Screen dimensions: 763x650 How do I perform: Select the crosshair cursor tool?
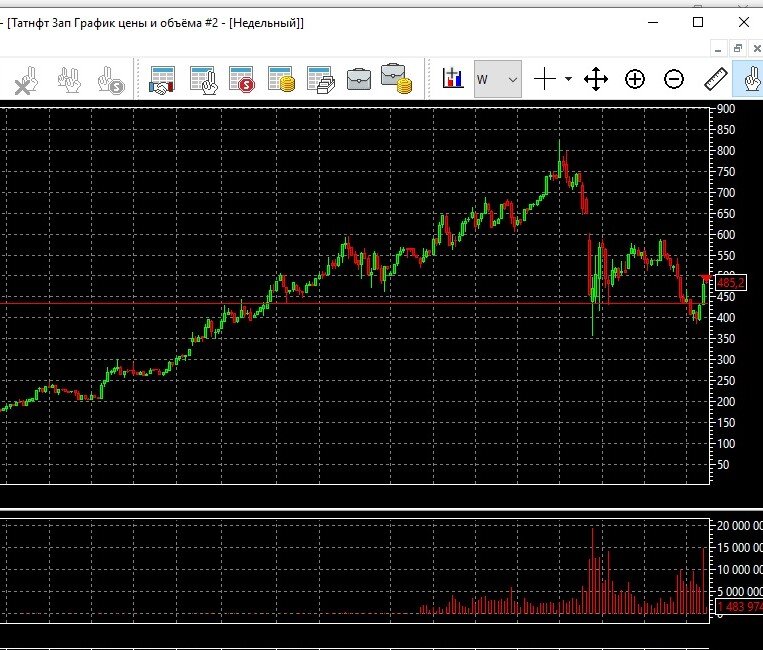[x=545, y=79]
